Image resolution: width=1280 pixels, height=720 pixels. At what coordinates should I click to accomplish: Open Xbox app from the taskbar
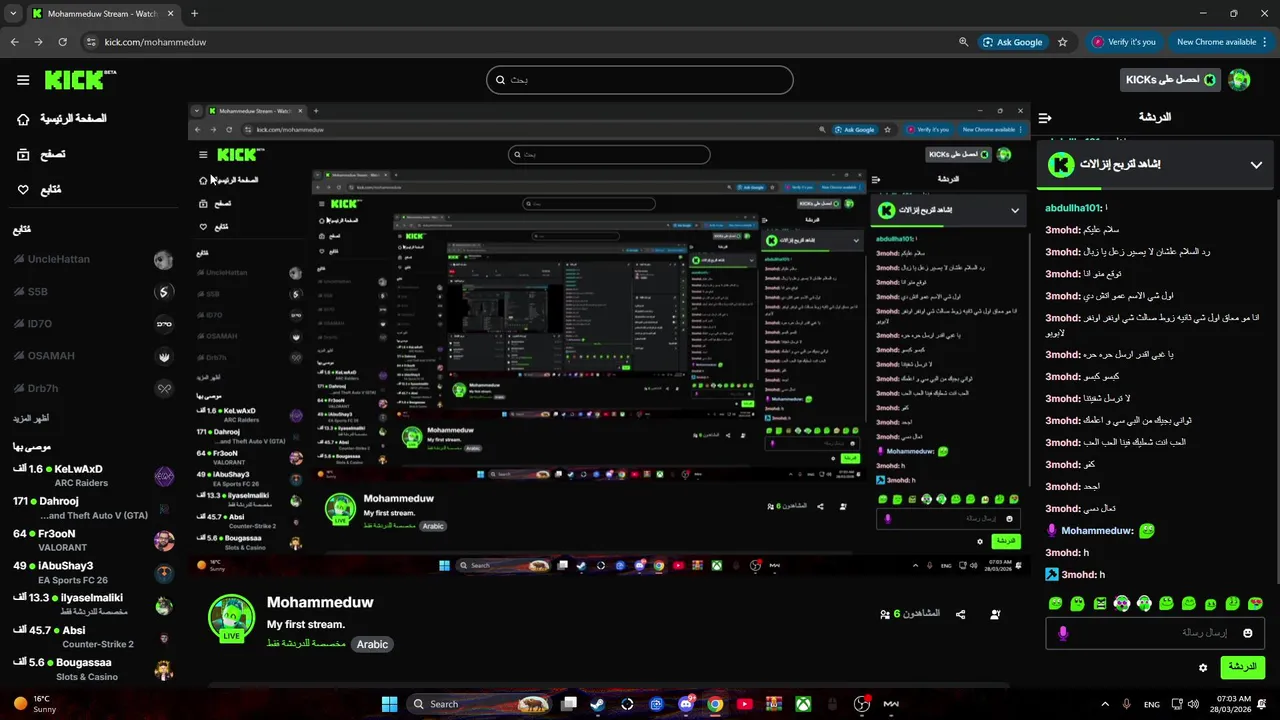point(802,704)
